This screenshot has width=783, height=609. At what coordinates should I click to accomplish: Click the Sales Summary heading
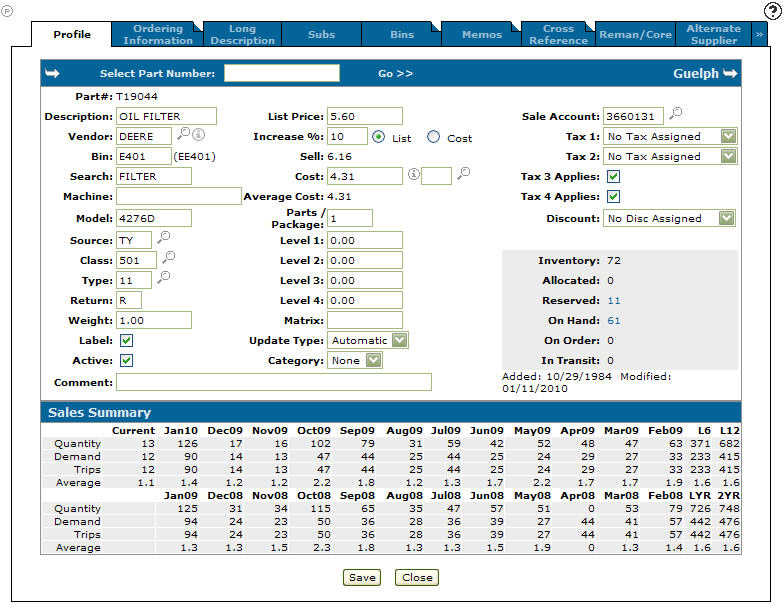pos(99,412)
